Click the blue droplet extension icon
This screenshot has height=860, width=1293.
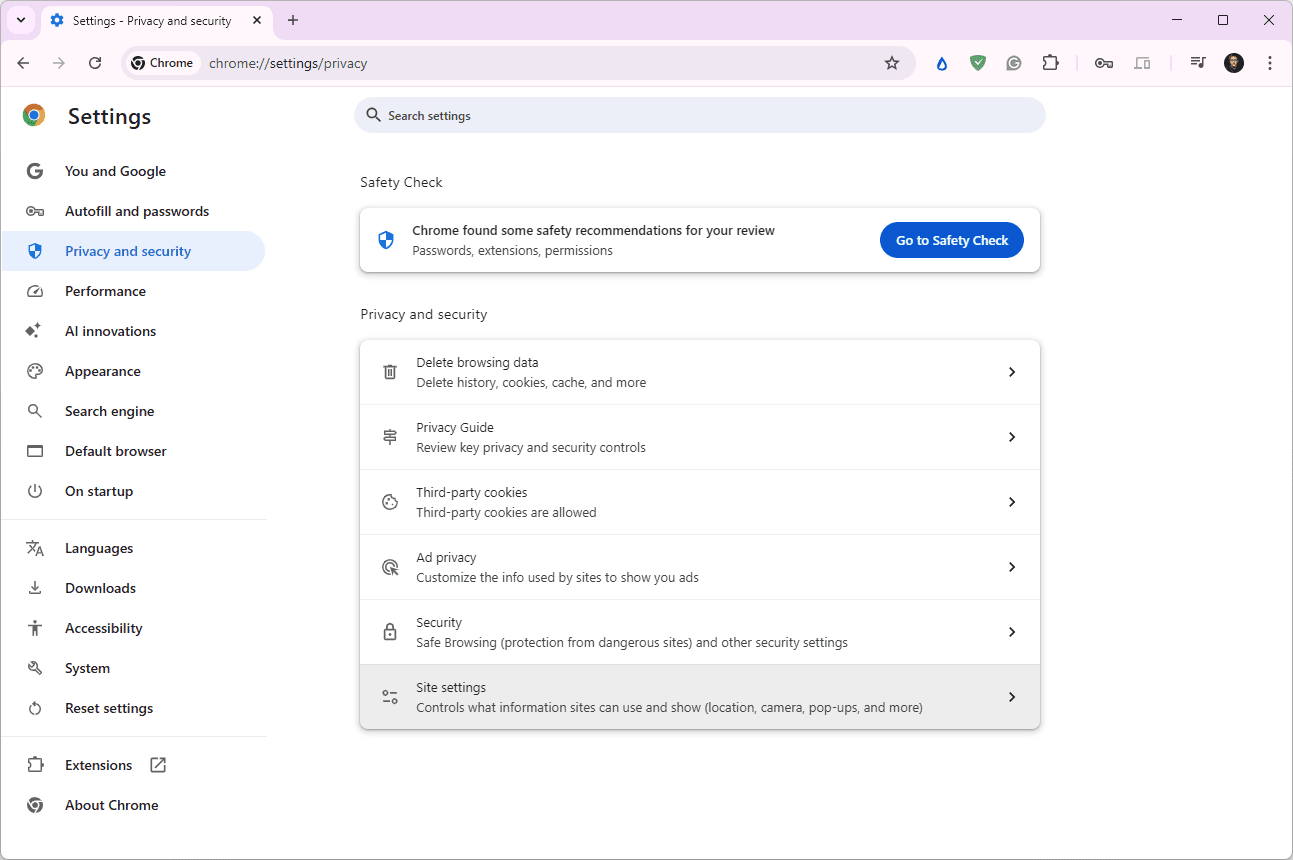click(941, 63)
